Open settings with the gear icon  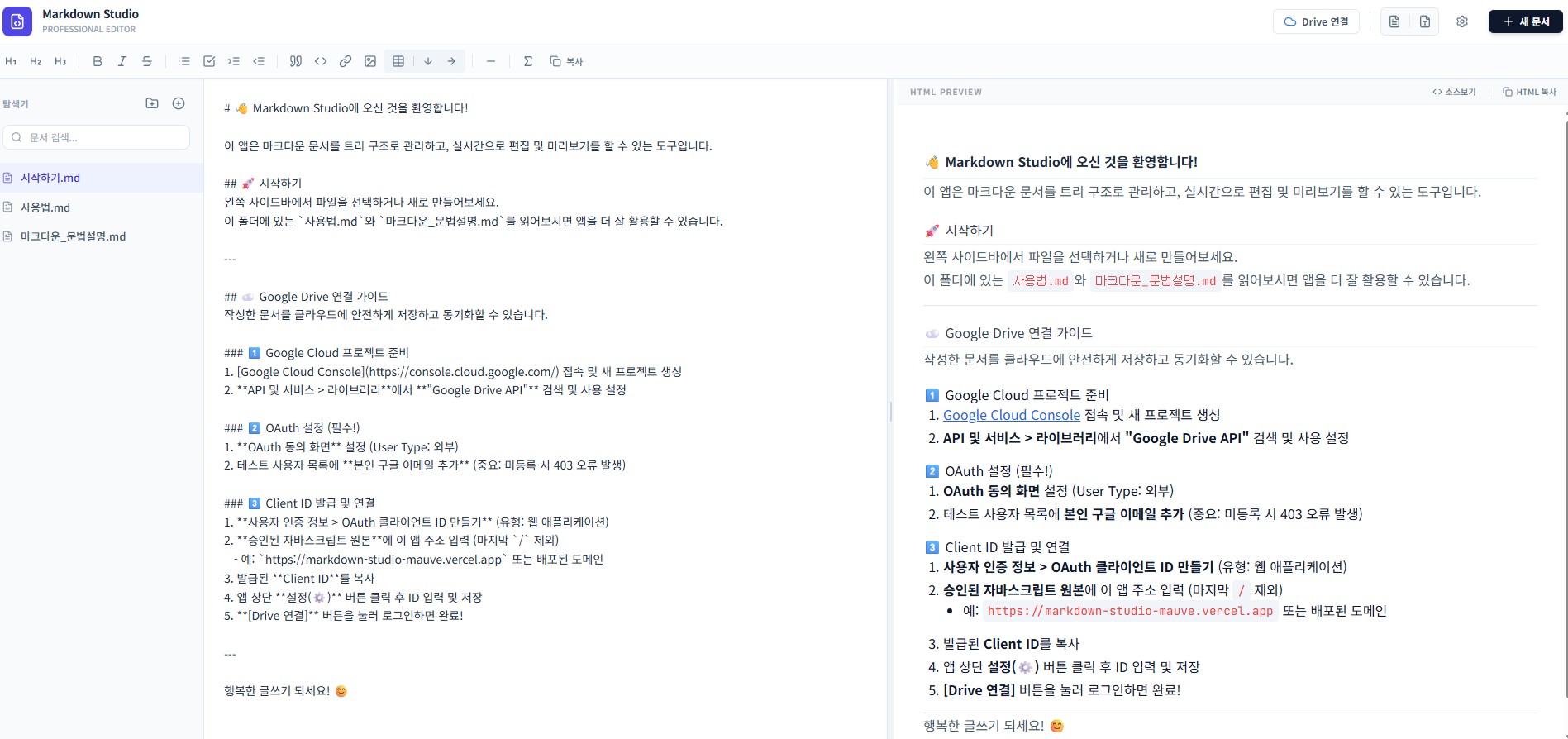(1462, 21)
